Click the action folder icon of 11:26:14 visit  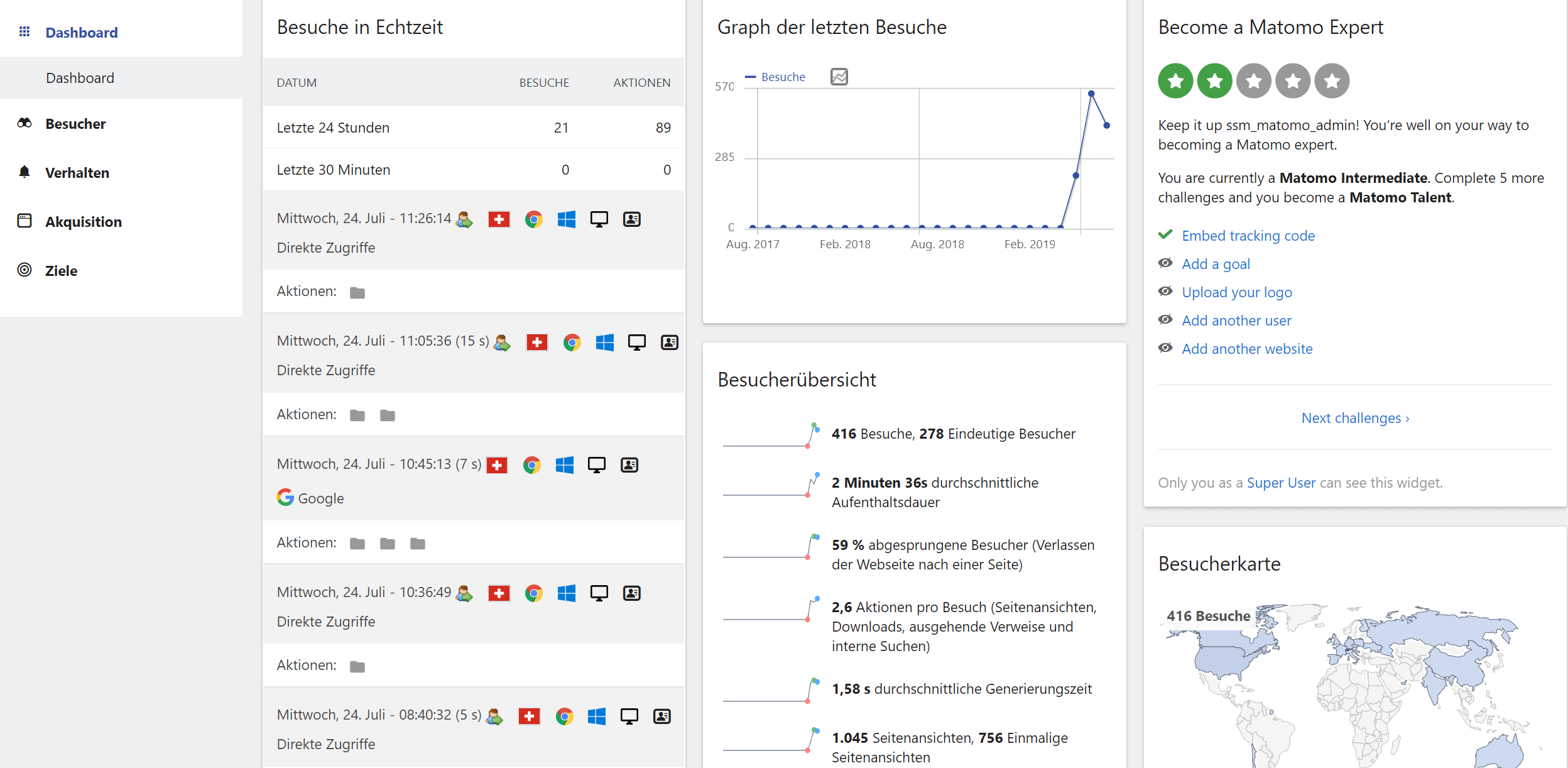coord(357,292)
